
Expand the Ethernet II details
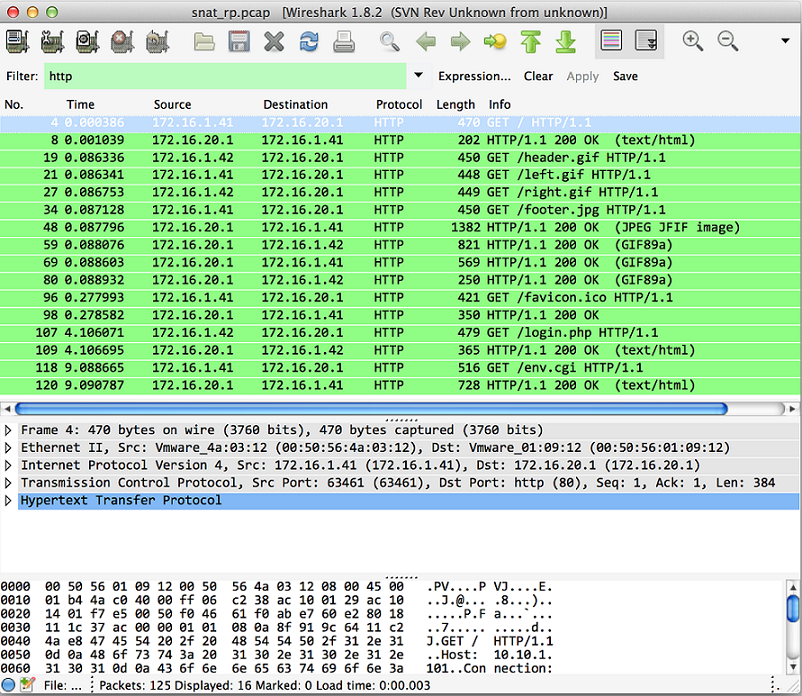9,447
